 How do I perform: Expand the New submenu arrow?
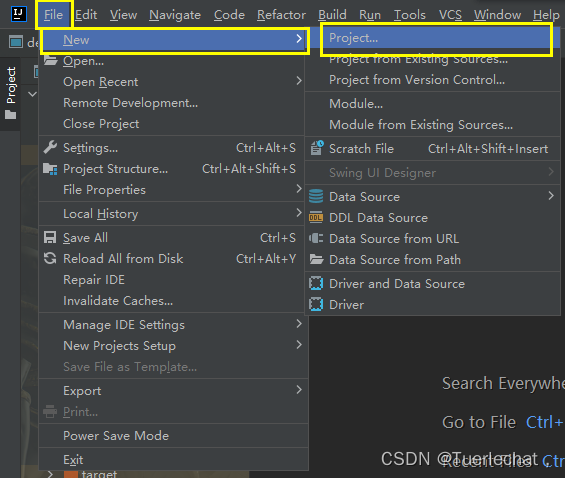tap(299, 39)
